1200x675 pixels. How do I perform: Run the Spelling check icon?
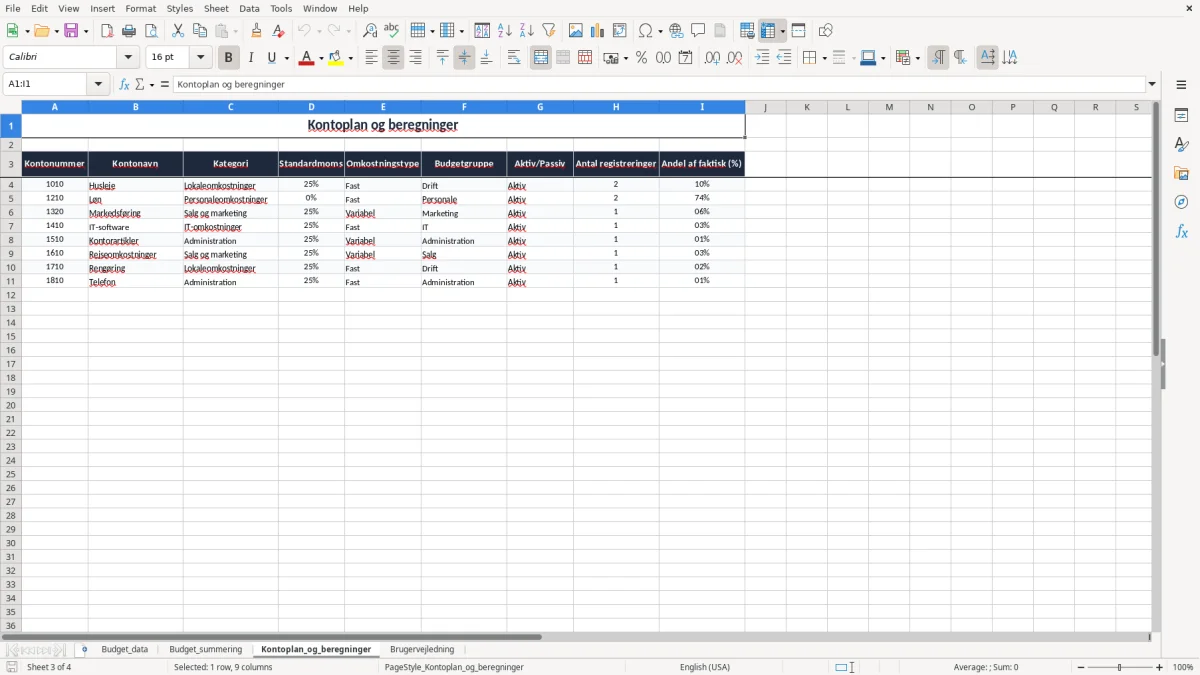pyautogui.click(x=392, y=31)
